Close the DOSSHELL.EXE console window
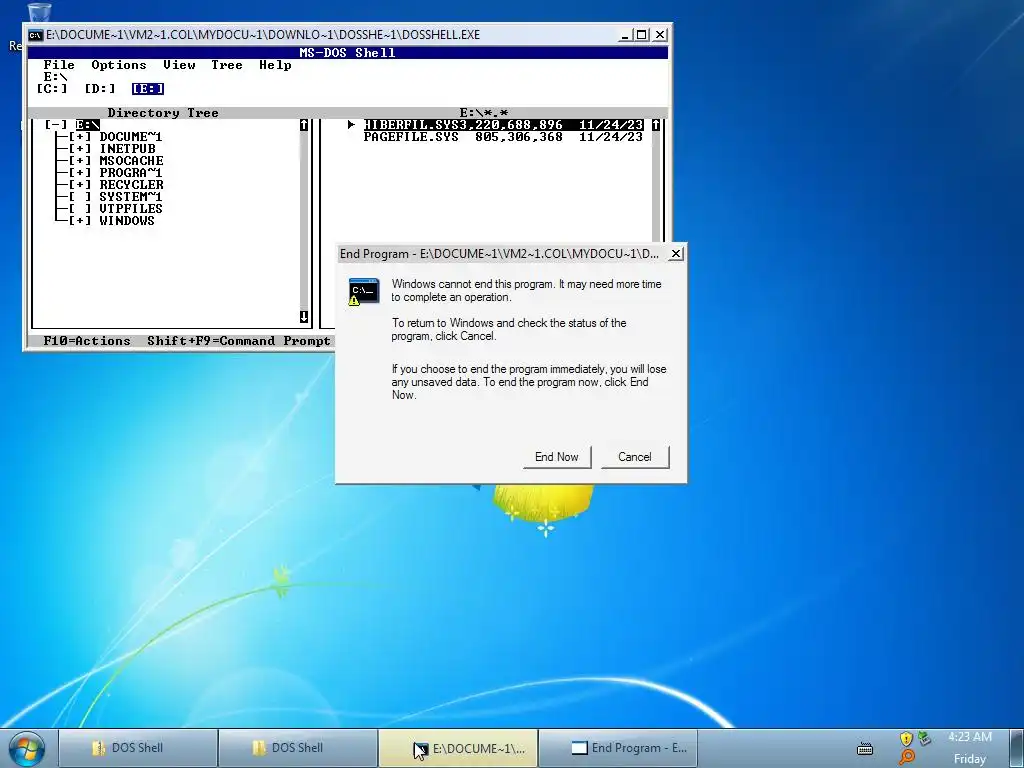The width and height of the screenshot is (1024, 768). click(660, 35)
